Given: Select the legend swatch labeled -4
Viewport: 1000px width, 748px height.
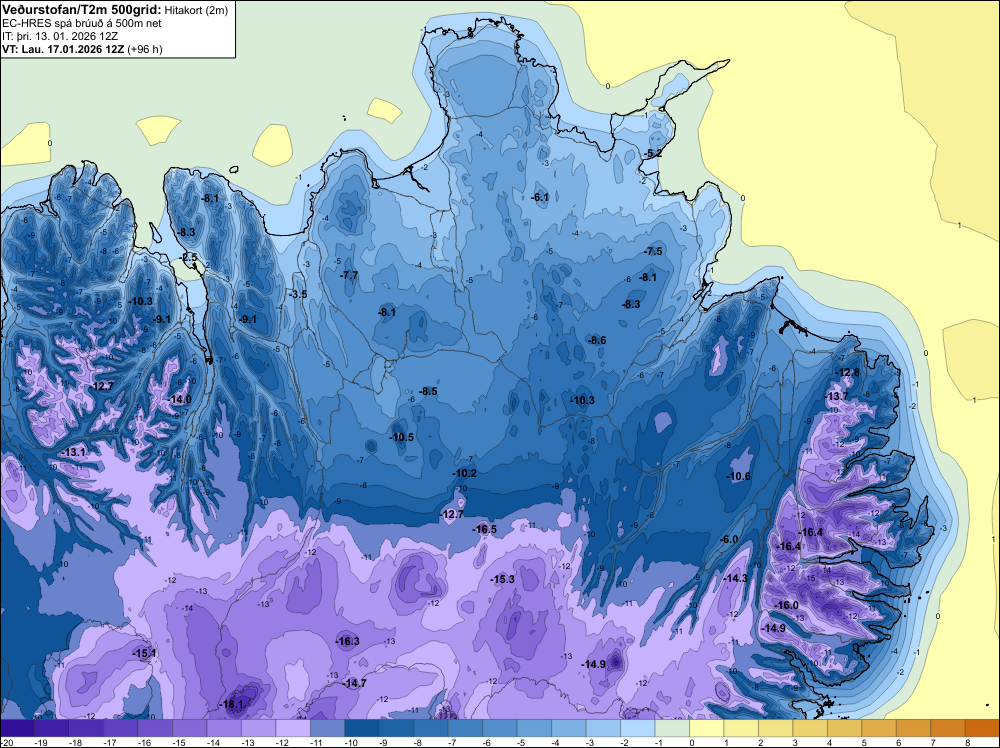Looking at the screenshot, I should (x=569, y=728).
